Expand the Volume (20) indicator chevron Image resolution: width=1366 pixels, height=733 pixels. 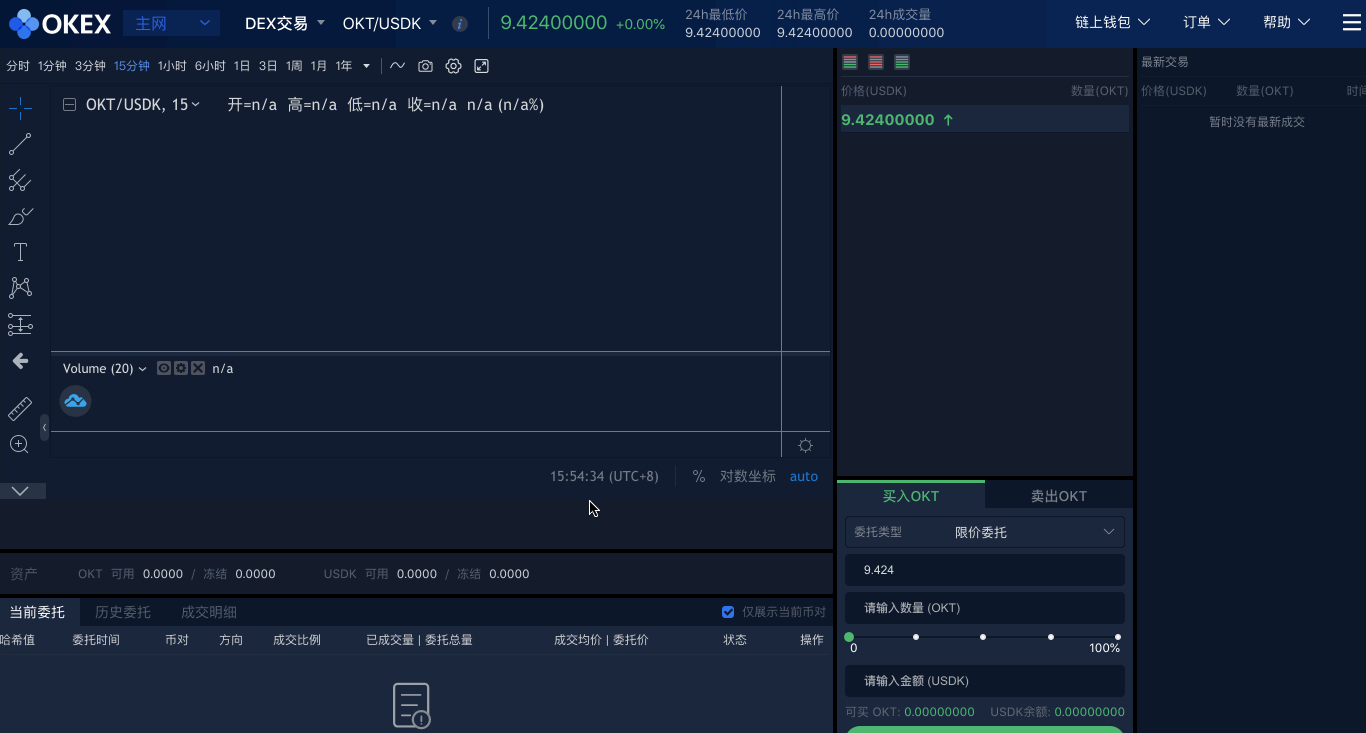click(x=142, y=369)
